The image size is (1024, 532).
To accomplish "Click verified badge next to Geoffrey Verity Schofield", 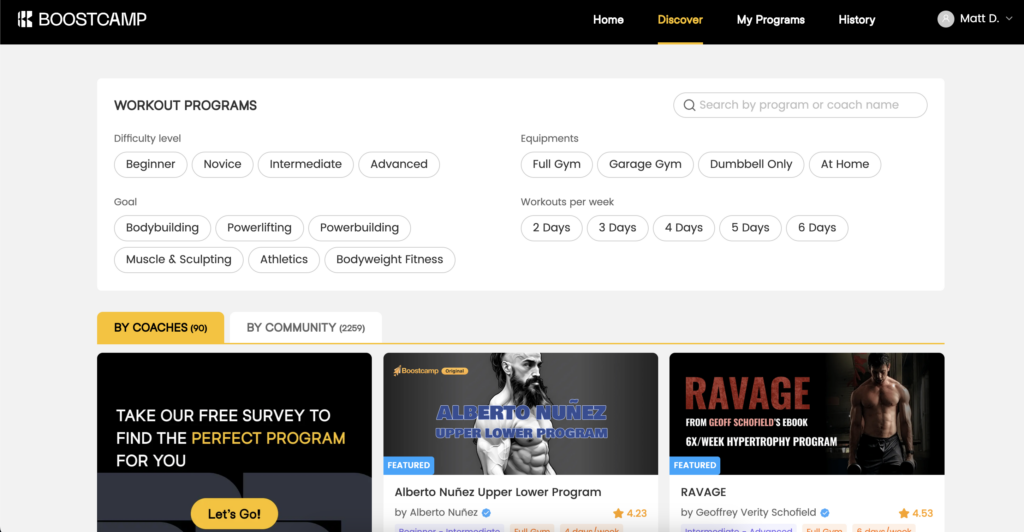I will [x=825, y=513].
